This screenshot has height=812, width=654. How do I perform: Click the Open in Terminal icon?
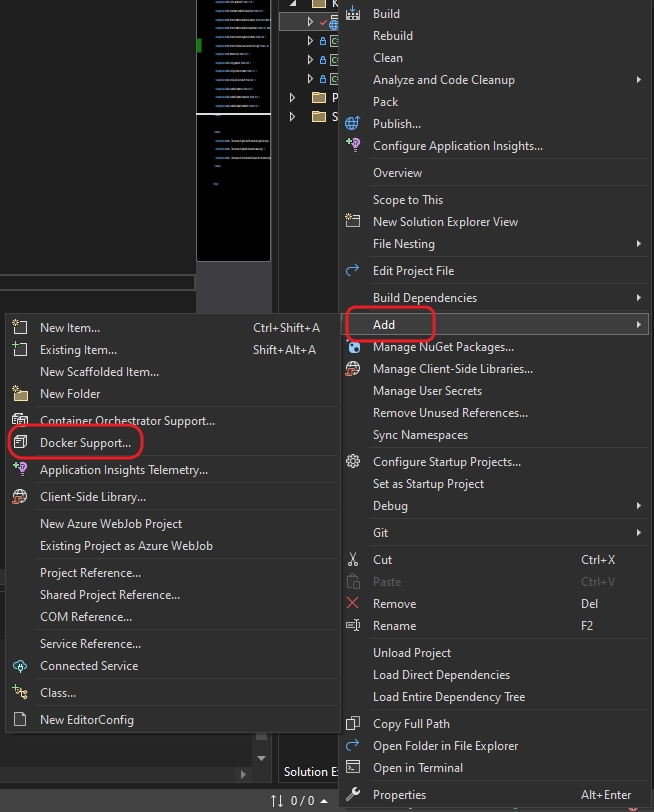(352, 768)
